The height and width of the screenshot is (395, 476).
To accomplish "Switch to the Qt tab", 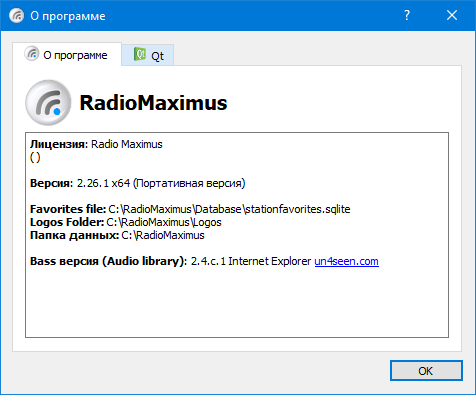I will pos(148,55).
